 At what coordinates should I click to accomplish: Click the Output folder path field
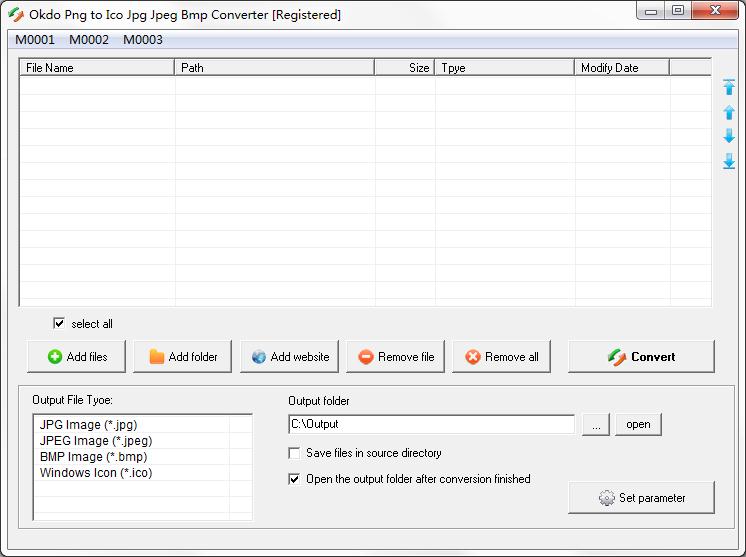431,425
